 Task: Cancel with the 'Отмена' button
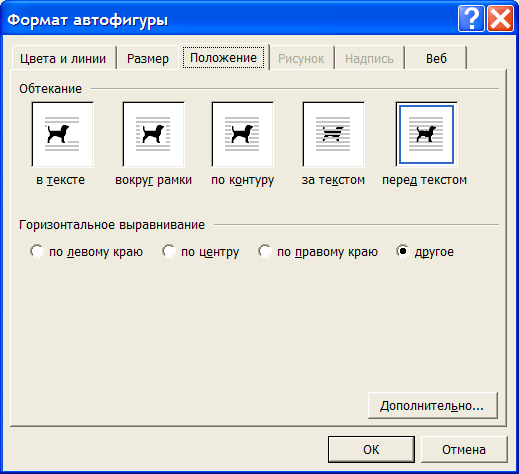pos(464,449)
